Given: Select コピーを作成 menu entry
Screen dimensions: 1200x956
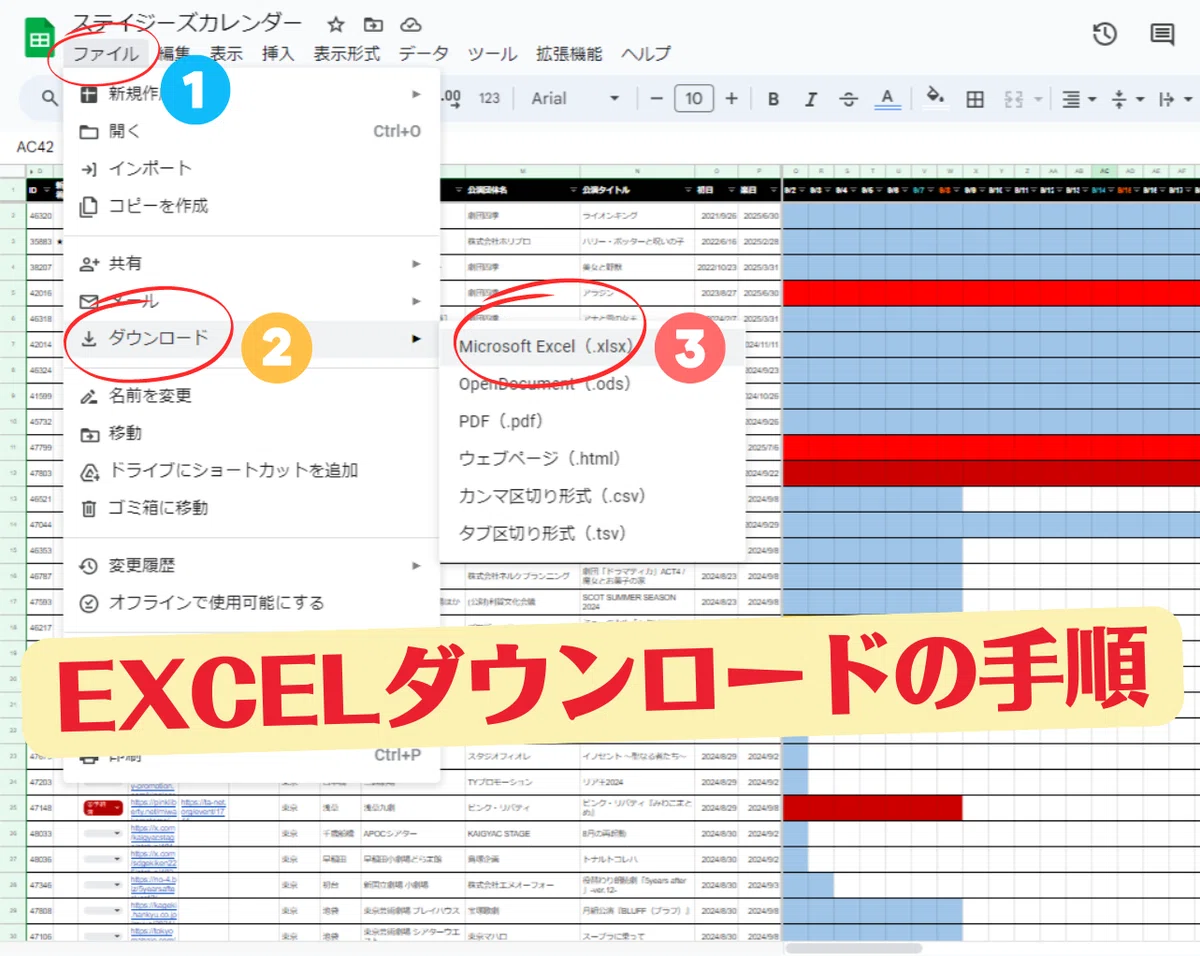Looking at the screenshot, I should [251, 206].
